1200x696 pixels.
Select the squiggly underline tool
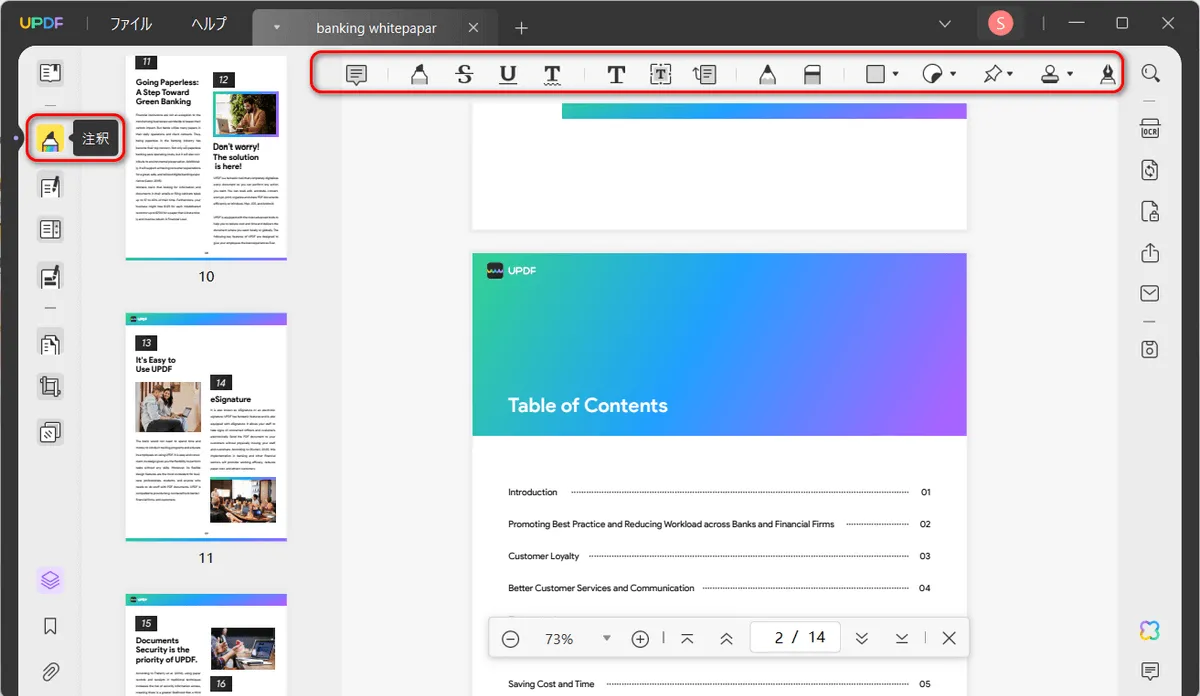552,74
